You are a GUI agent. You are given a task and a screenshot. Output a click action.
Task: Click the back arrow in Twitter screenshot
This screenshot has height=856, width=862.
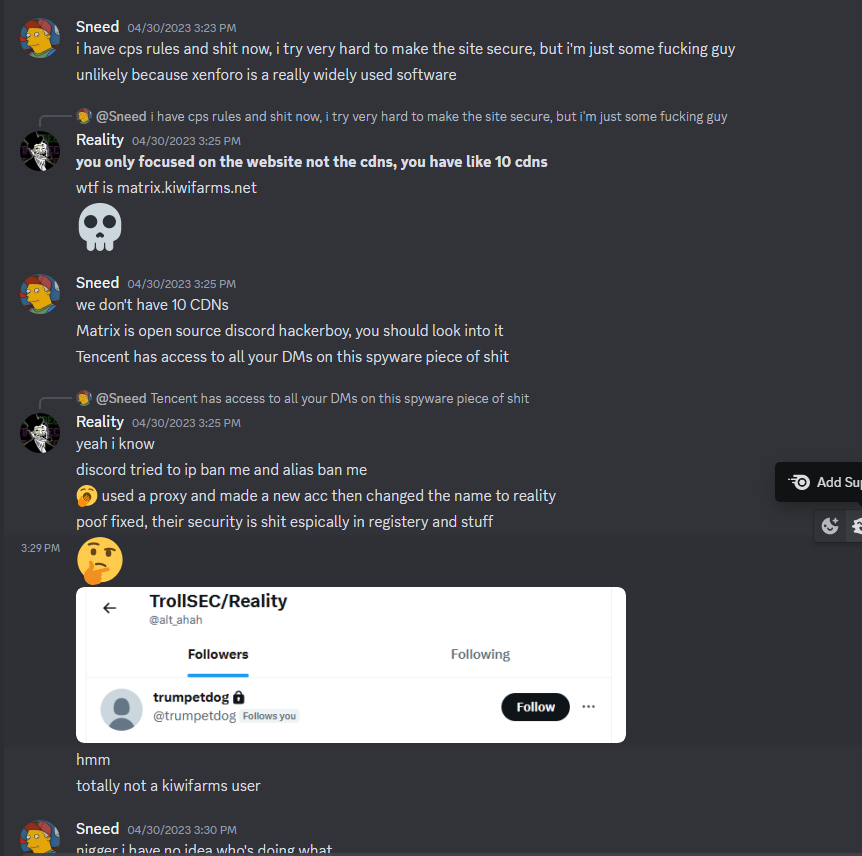click(x=110, y=608)
